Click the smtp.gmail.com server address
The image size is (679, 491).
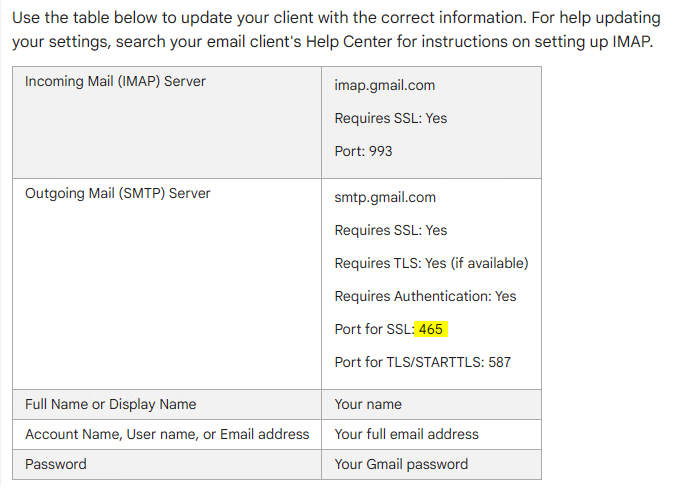[385, 197]
